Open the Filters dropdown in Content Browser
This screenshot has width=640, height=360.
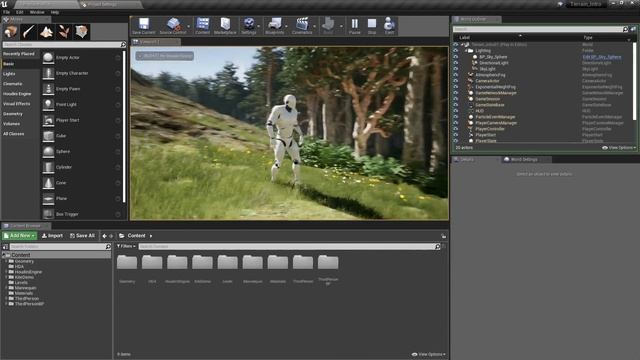coord(126,247)
